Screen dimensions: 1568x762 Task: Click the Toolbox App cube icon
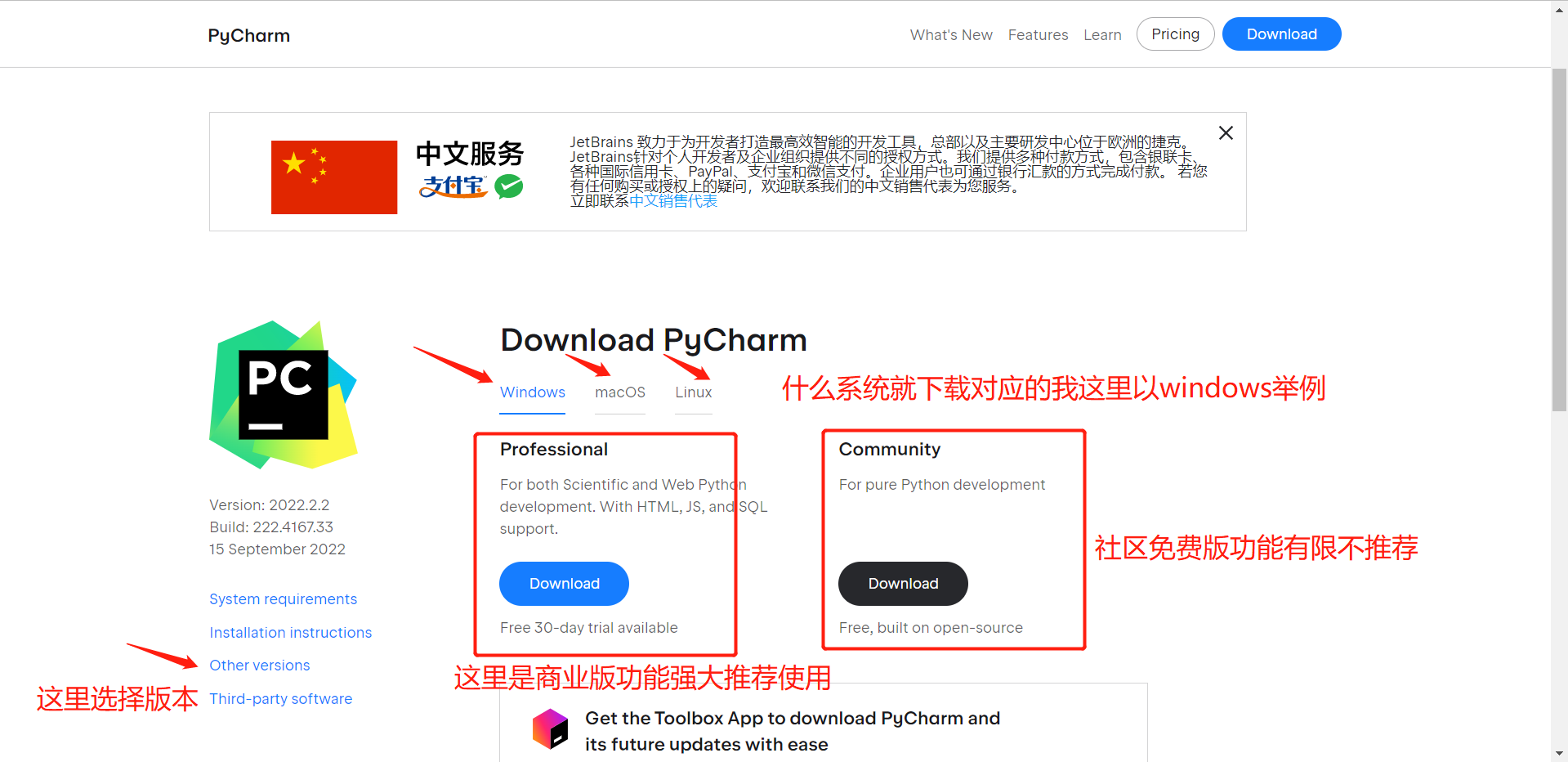coord(550,729)
